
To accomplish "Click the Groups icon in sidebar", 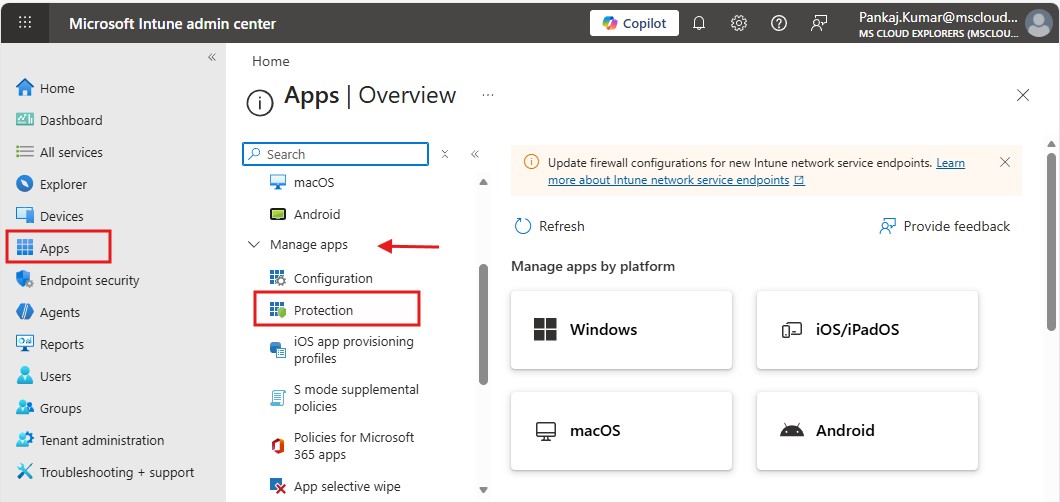I will point(24,408).
